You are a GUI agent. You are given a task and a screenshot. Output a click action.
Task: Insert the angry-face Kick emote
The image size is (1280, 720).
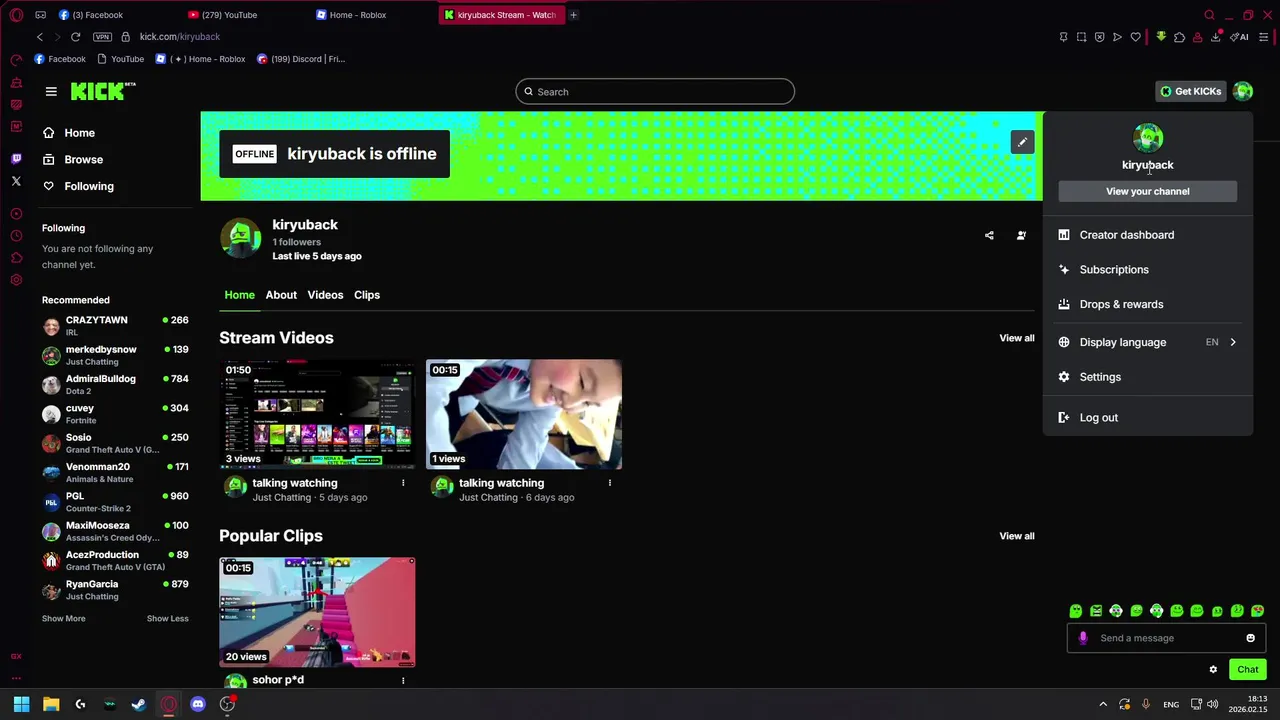1096,611
